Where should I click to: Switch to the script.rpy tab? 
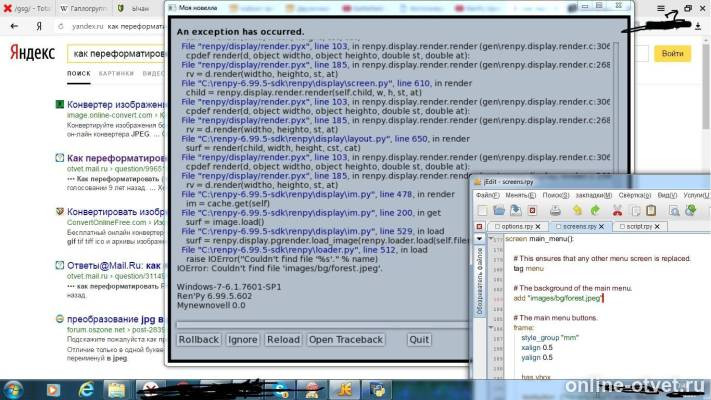639,226
